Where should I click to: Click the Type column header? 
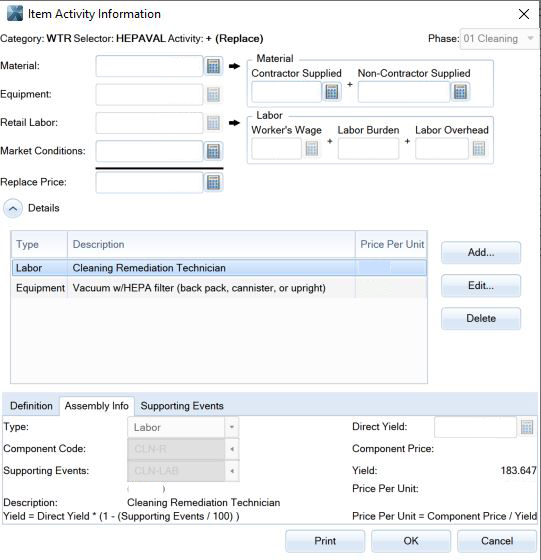40,245
